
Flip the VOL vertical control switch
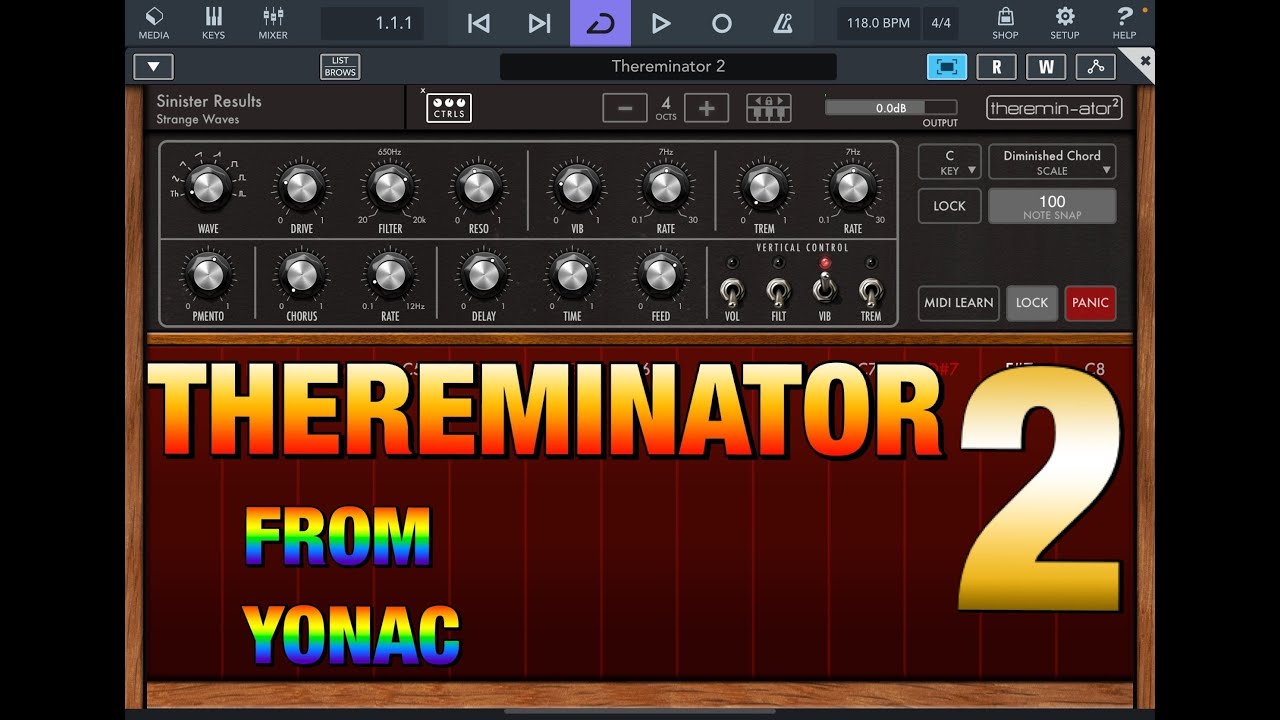coord(732,290)
